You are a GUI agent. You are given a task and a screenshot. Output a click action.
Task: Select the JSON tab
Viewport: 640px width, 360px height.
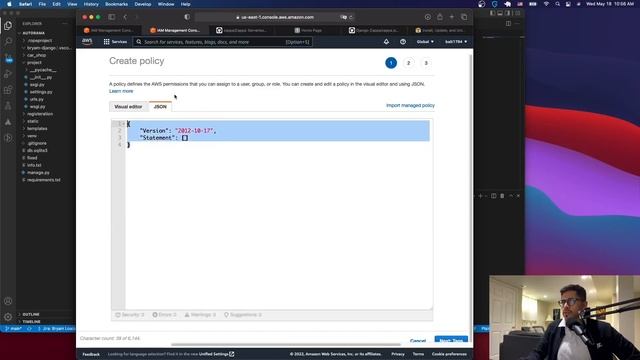(x=160, y=107)
